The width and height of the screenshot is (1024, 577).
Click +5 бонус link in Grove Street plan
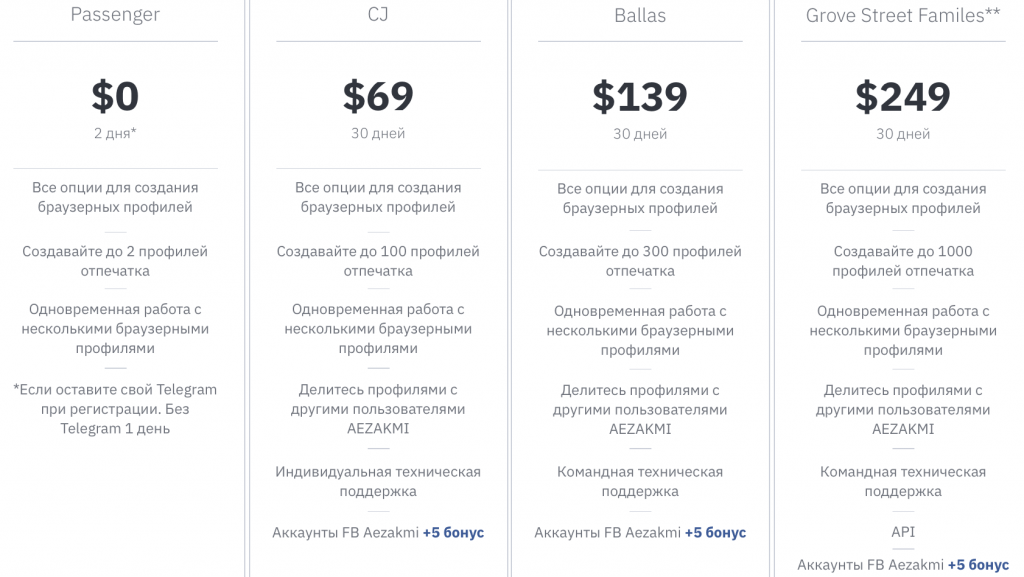click(x=978, y=565)
